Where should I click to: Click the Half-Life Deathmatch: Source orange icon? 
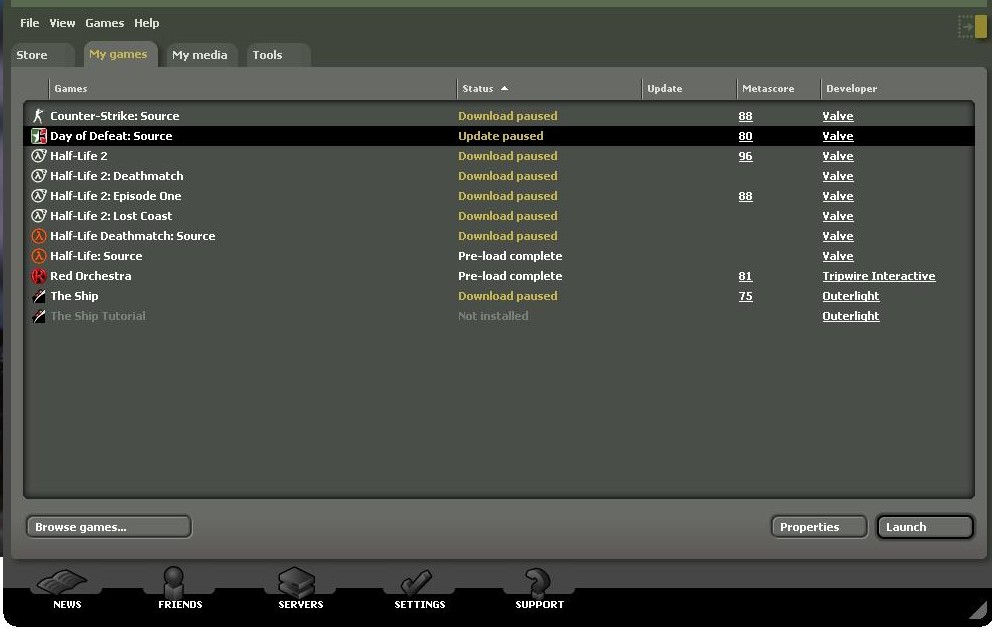click(39, 236)
